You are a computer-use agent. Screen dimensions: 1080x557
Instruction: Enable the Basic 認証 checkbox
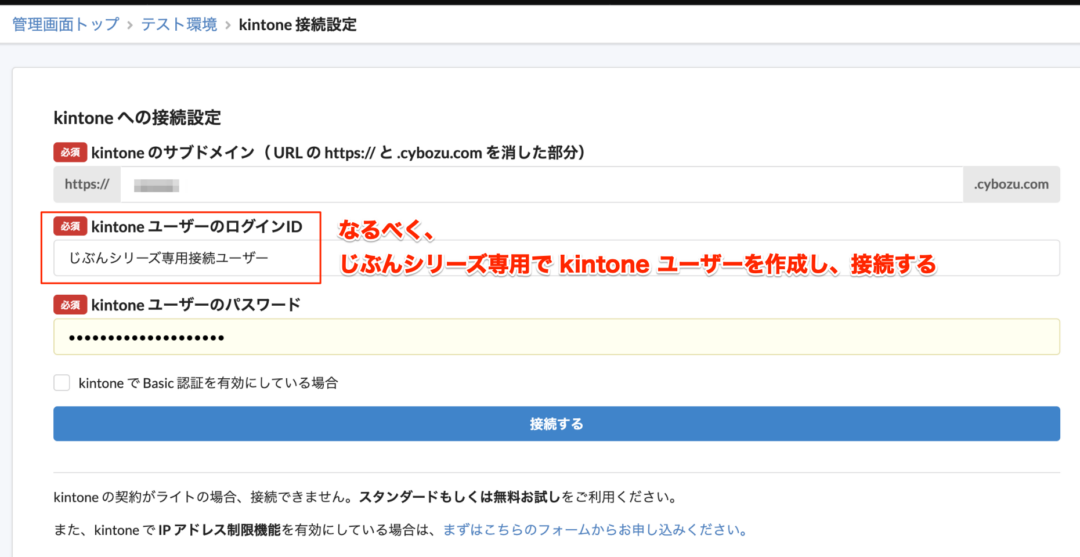[x=62, y=382]
